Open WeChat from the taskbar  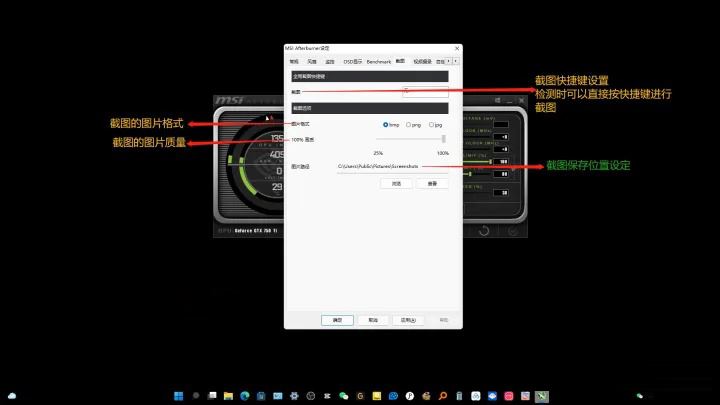(343, 396)
